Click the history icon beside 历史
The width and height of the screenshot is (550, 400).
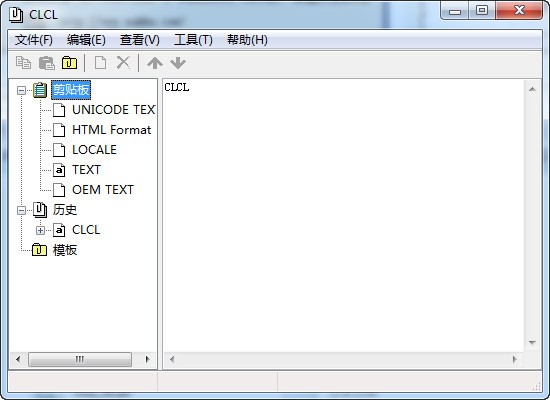40,210
